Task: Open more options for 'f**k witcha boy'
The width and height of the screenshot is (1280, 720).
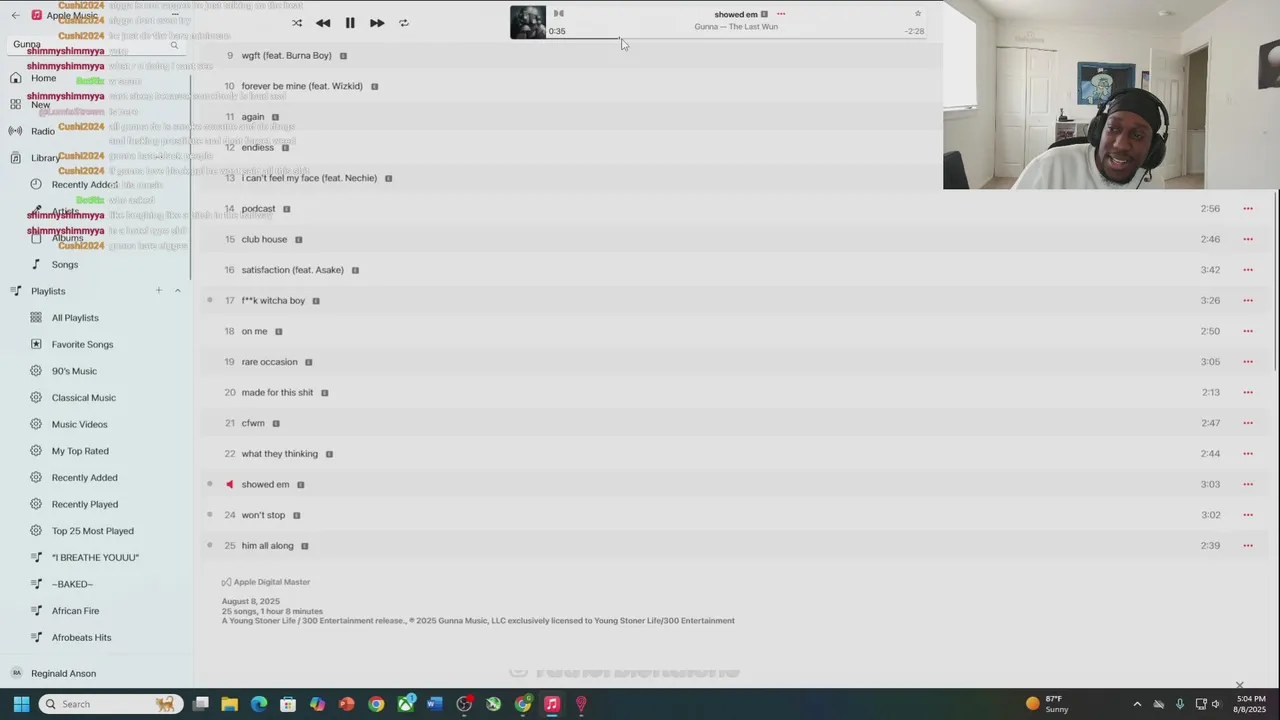Action: (x=1248, y=301)
